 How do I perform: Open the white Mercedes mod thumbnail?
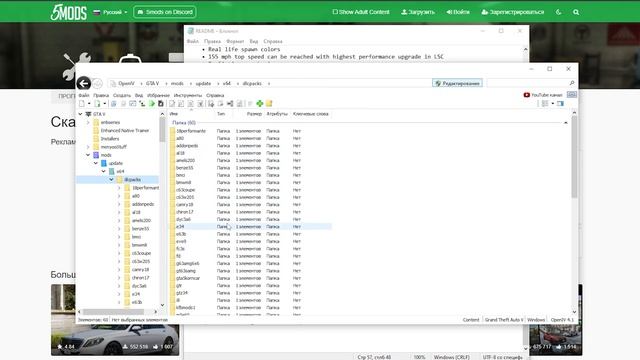tap(115, 320)
